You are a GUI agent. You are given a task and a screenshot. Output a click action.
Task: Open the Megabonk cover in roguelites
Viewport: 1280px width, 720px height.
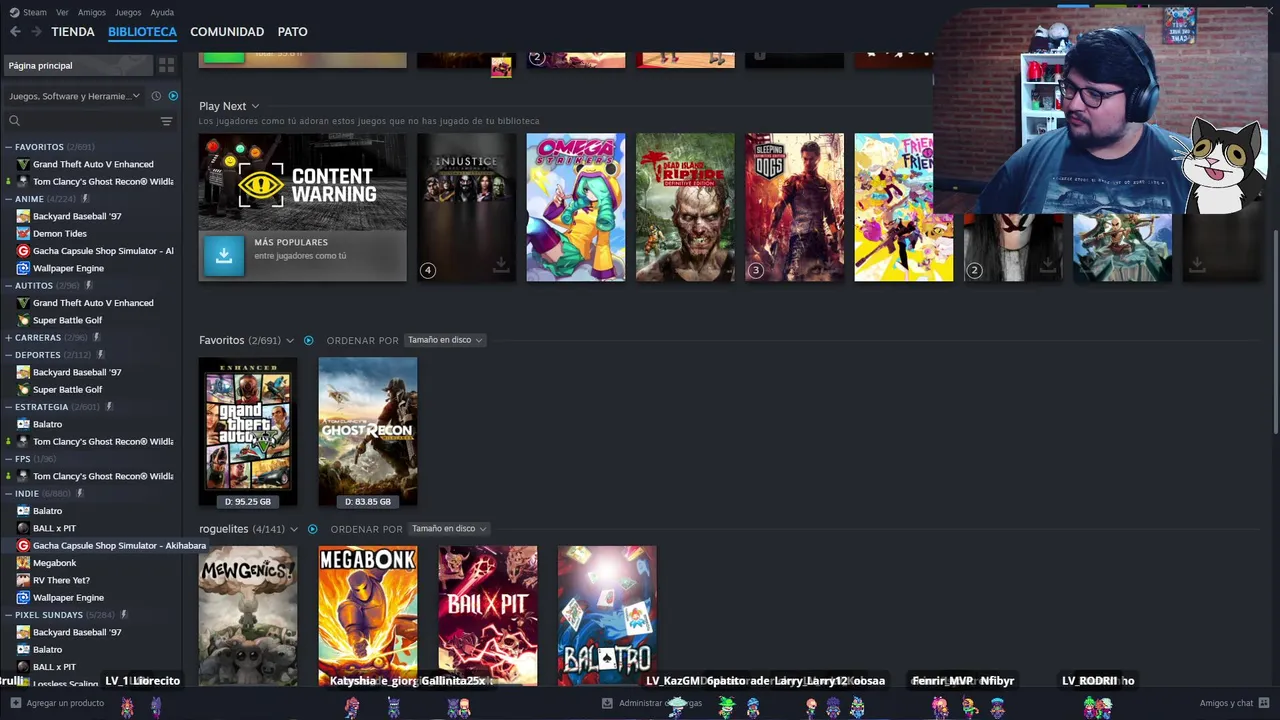368,616
